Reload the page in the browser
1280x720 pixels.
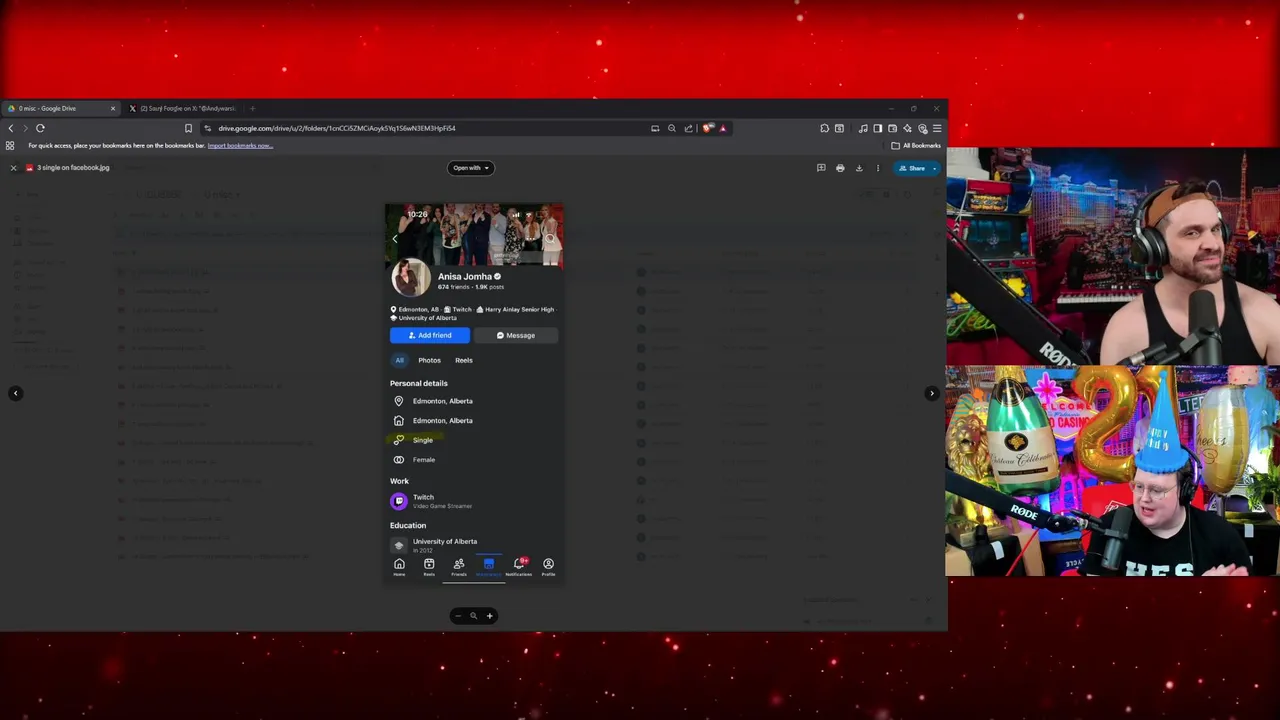40,128
